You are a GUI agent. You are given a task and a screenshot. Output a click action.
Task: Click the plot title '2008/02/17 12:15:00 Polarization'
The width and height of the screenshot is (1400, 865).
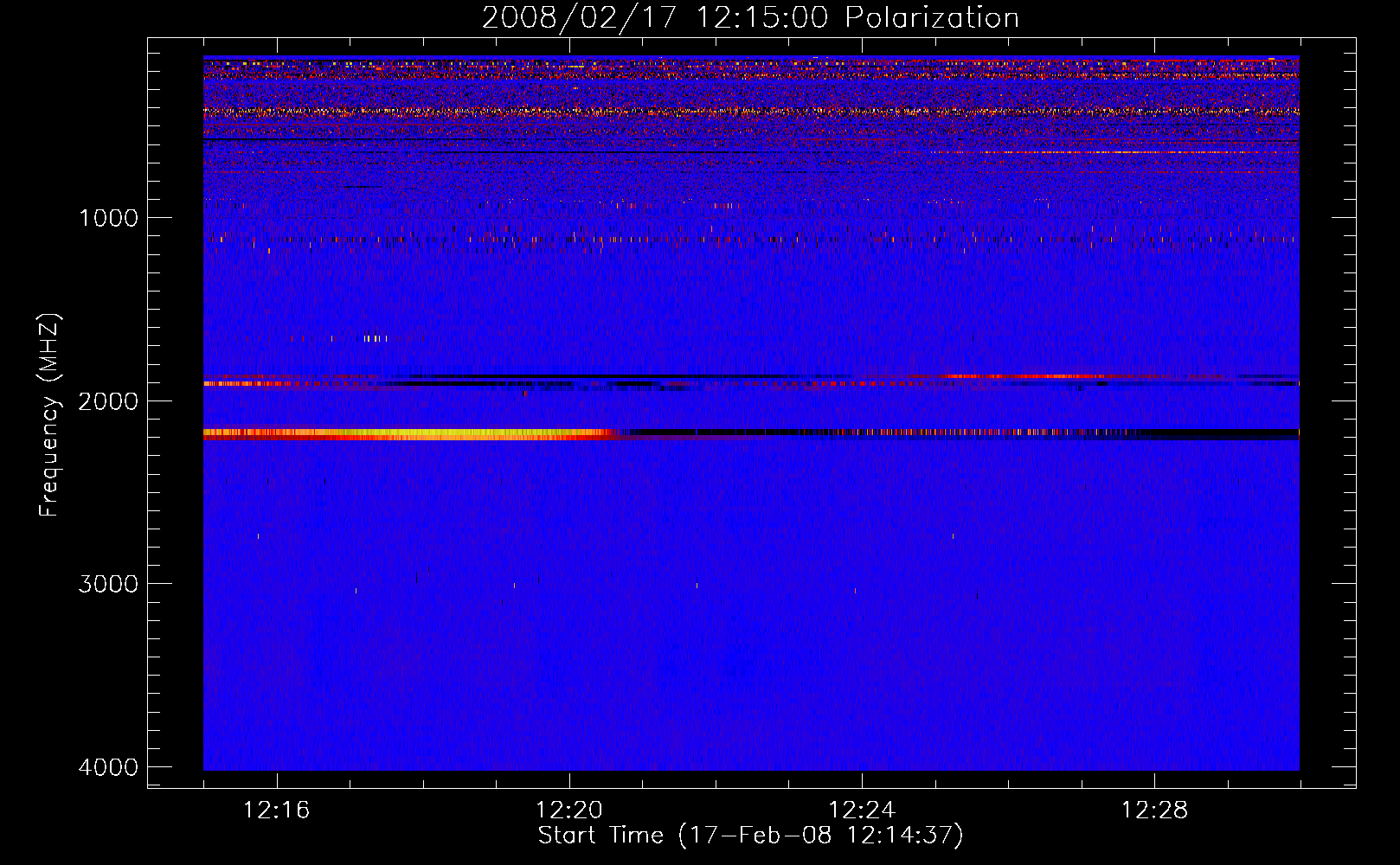click(750, 17)
